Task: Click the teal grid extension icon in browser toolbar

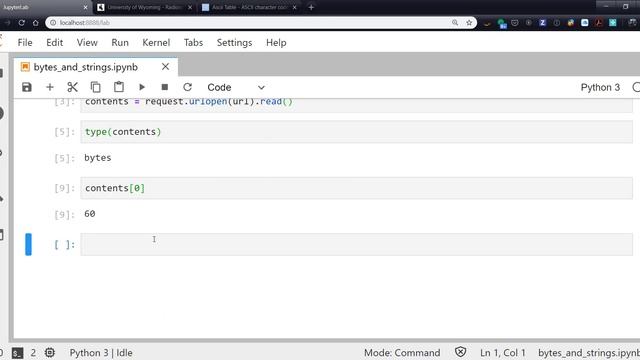Action: 613,23
